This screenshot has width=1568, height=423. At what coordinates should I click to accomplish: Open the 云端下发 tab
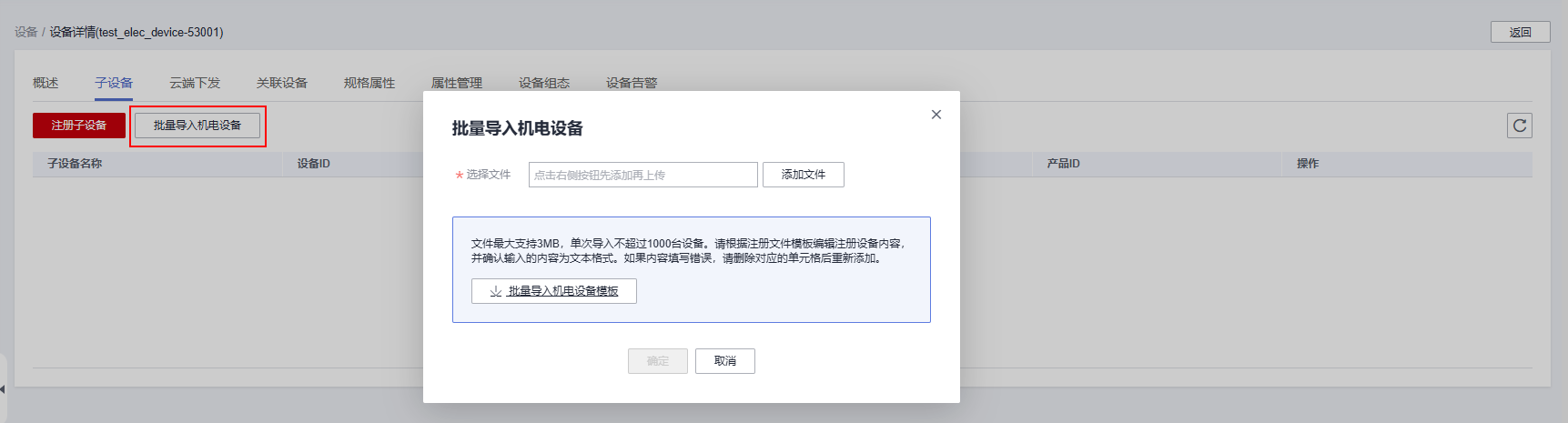click(x=195, y=83)
